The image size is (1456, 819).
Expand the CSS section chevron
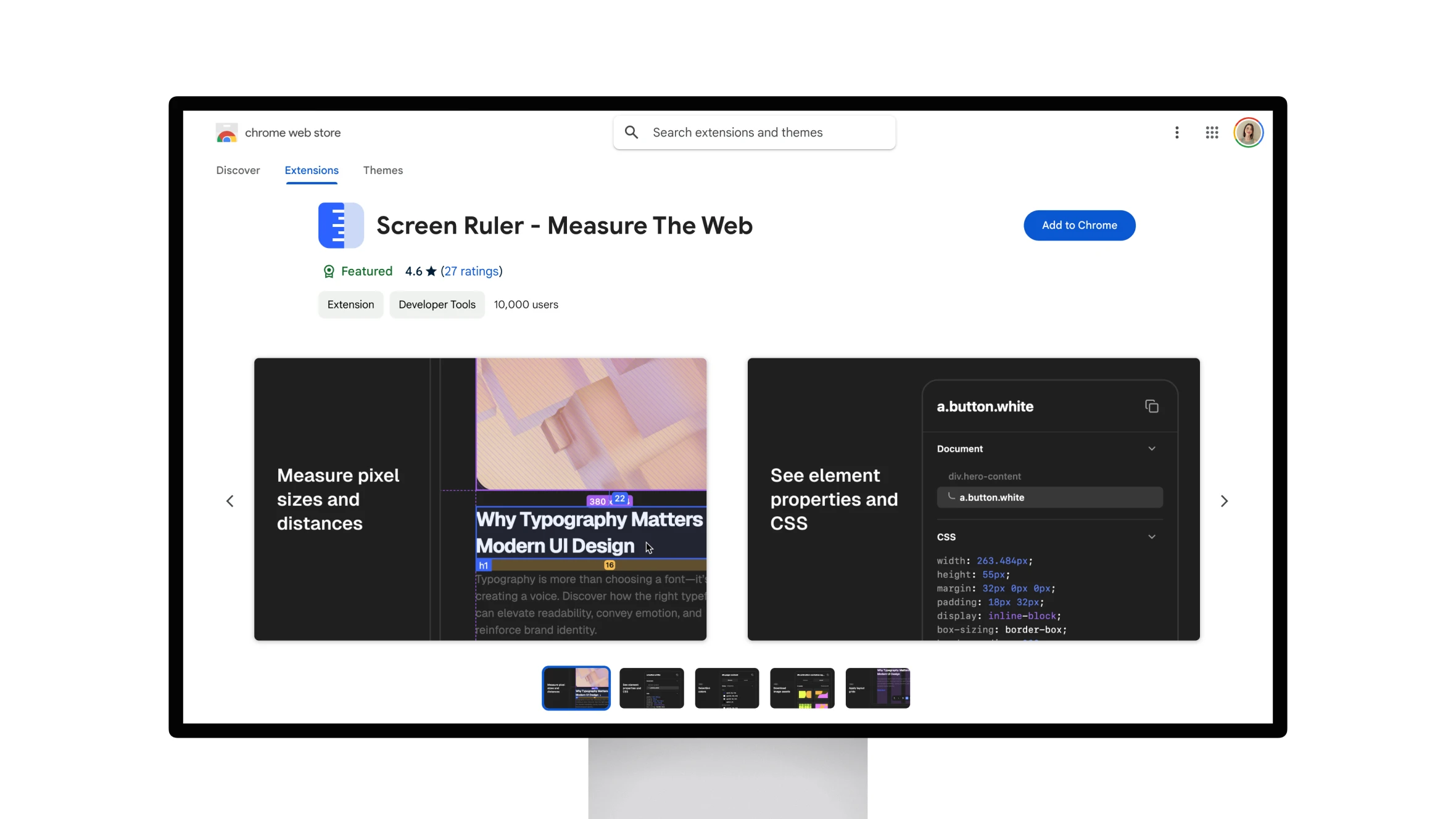point(1151,537)
